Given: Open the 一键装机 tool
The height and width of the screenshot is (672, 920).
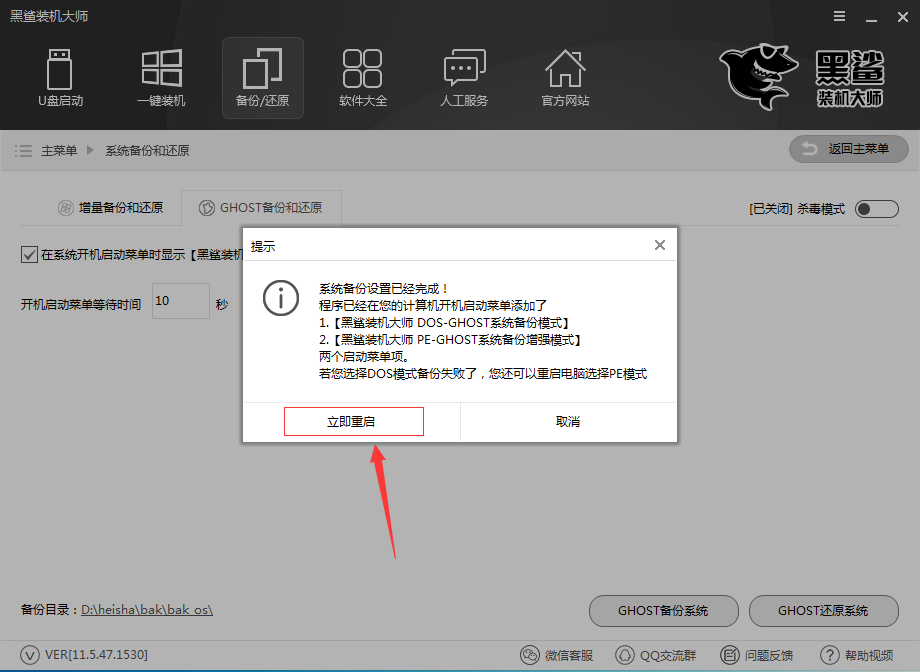Looking at the screenshot, I should (161, 78).
